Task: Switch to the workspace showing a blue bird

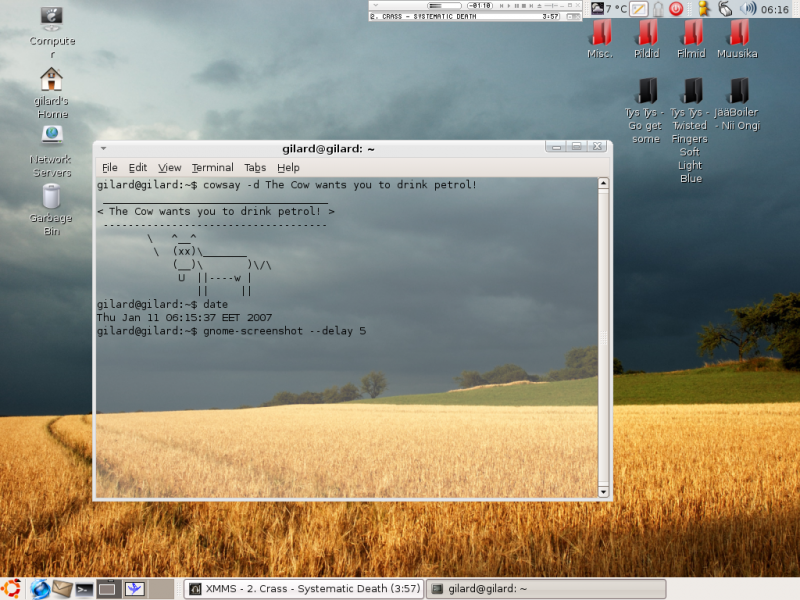Action: click(134, 589)
